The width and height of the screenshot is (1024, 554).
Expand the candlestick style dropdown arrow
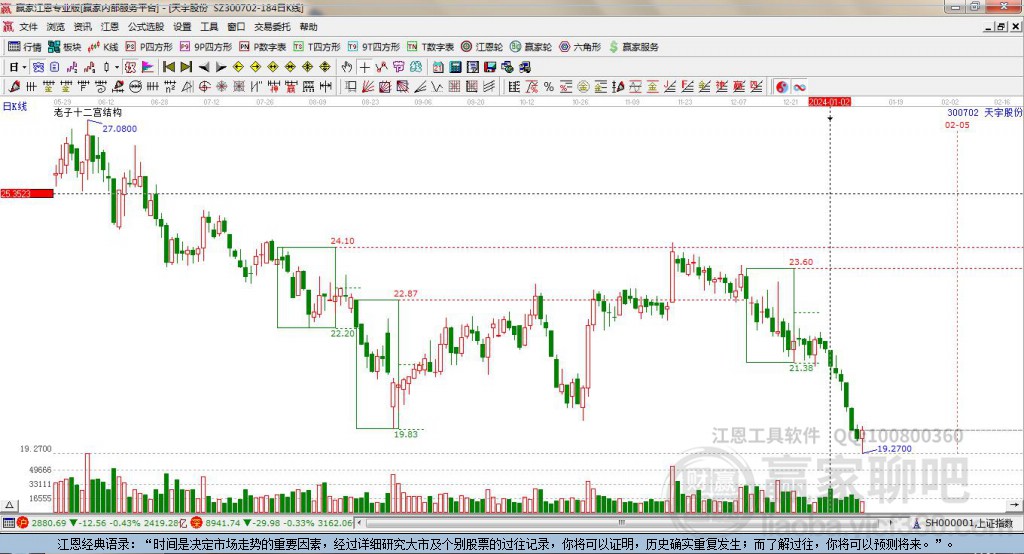[x=117, y=67]
